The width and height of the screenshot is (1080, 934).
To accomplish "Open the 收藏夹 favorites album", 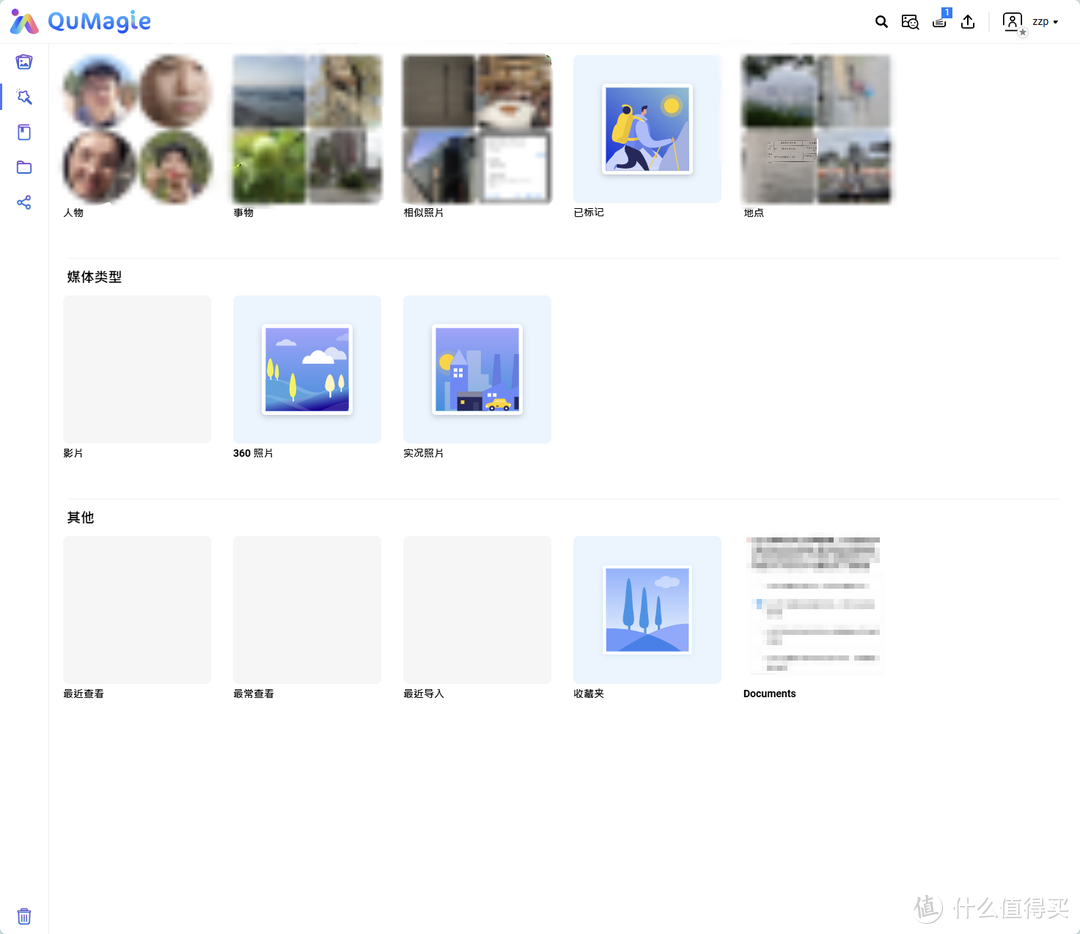I will [x=647, y=610].
